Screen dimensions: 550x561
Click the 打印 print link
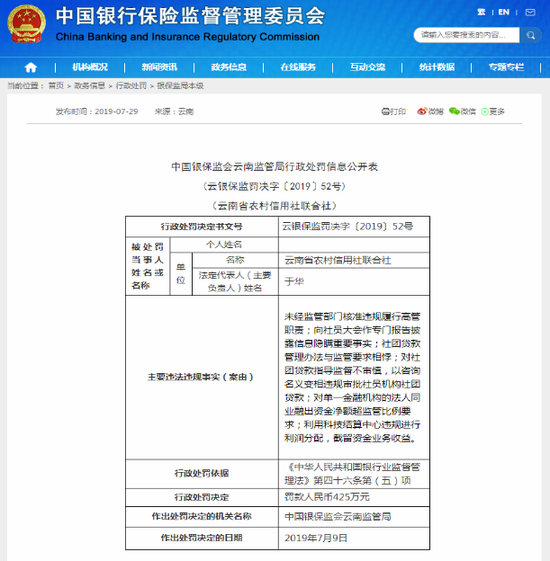(x=398, y=112)
